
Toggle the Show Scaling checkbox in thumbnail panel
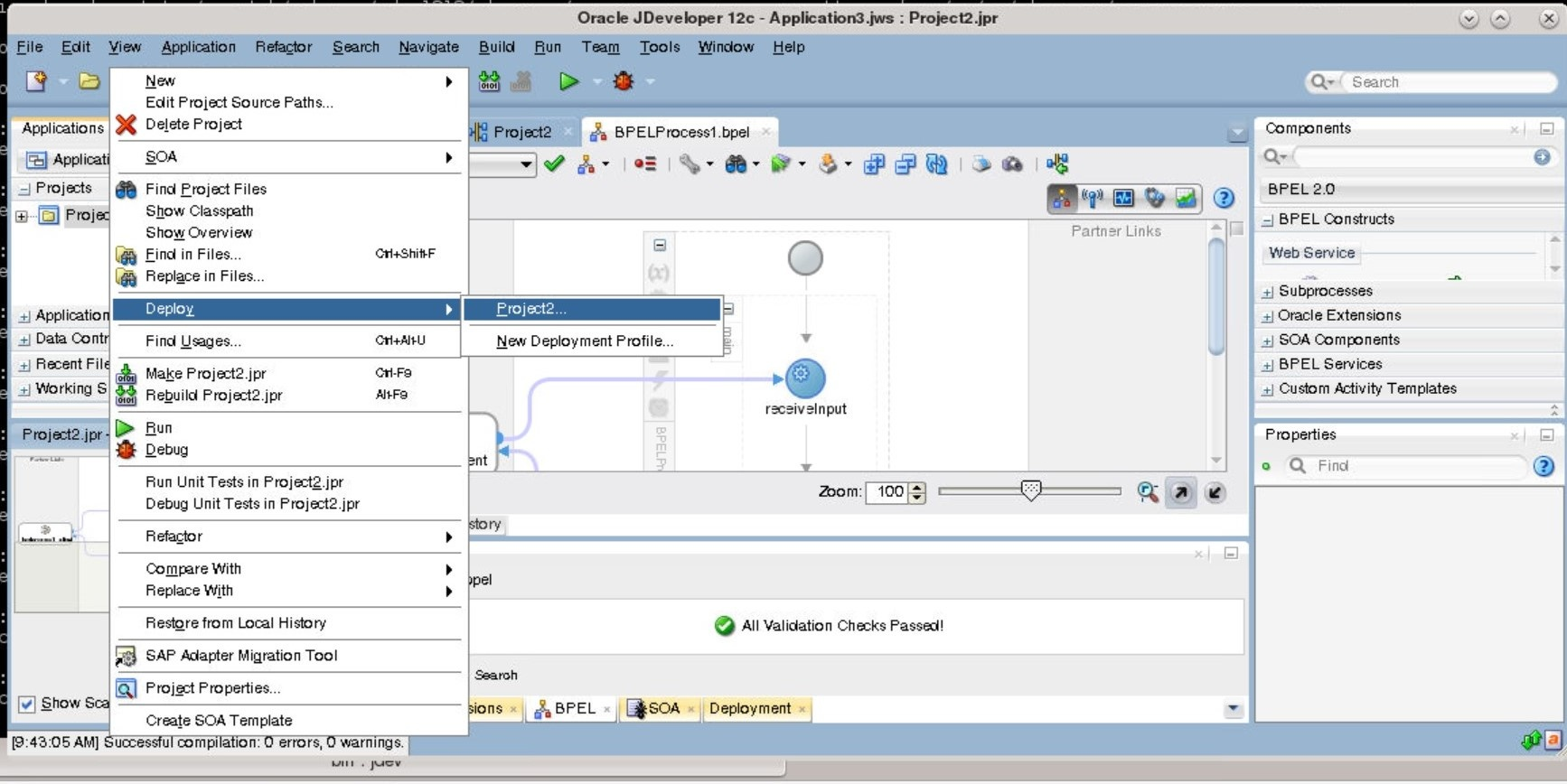[x=27, y=704]
